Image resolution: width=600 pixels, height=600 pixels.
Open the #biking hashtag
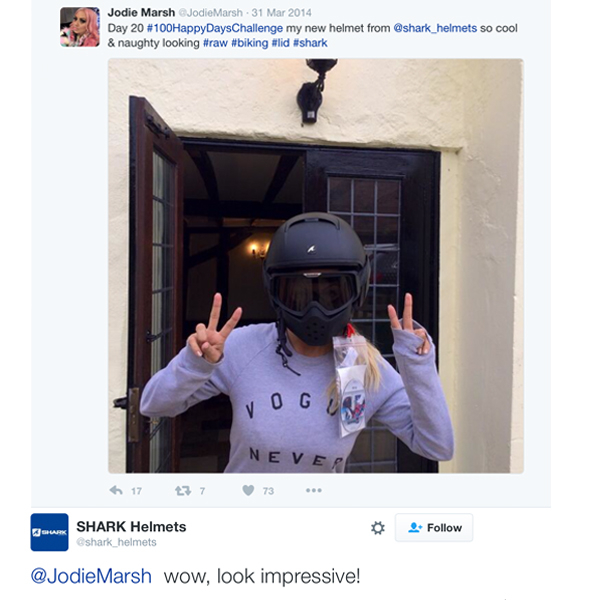249,43
